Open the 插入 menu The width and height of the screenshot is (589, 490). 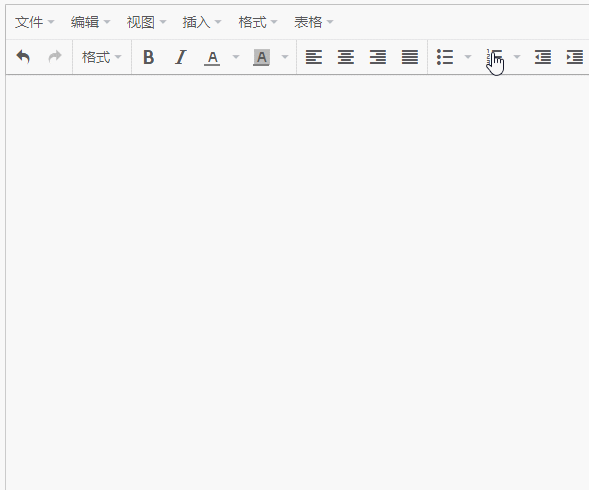(202, 22)
